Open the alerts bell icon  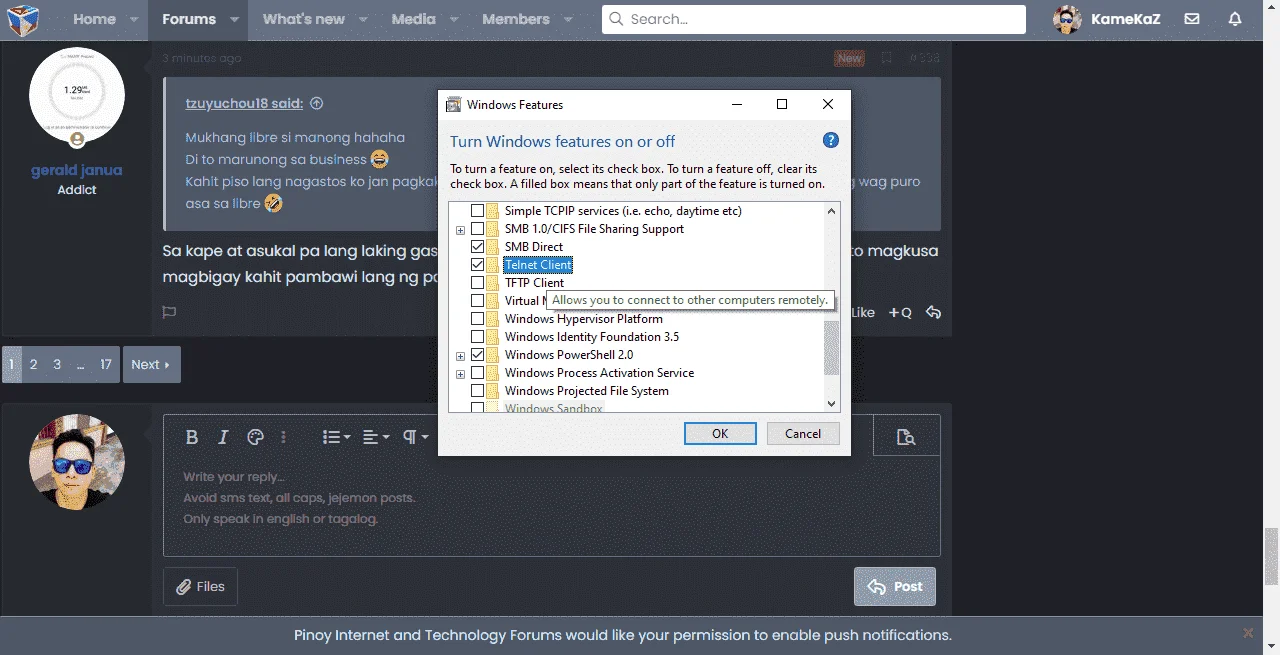[1235, 19]
